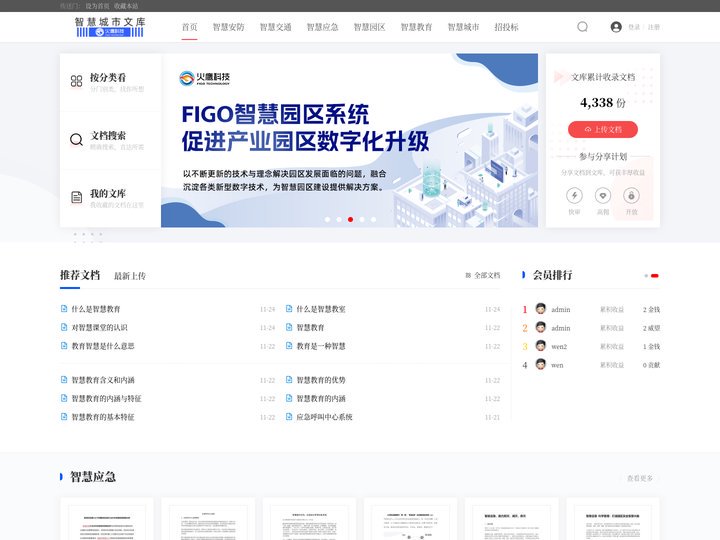Click the fourth-ranked wen member avatar
Image resolution: width=720 pixels, height=540 pixels.
541,364
